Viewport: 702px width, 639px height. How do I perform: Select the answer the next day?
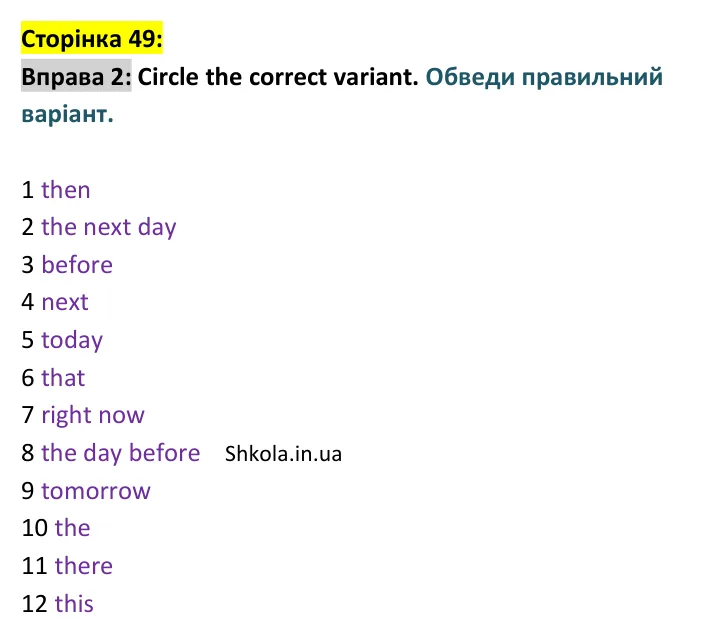(109, 227)
